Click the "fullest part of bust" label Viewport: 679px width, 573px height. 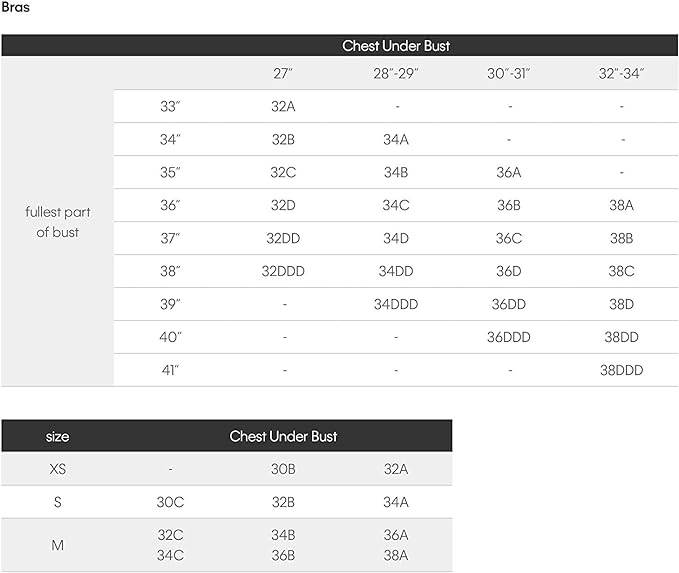pos(57,222)
